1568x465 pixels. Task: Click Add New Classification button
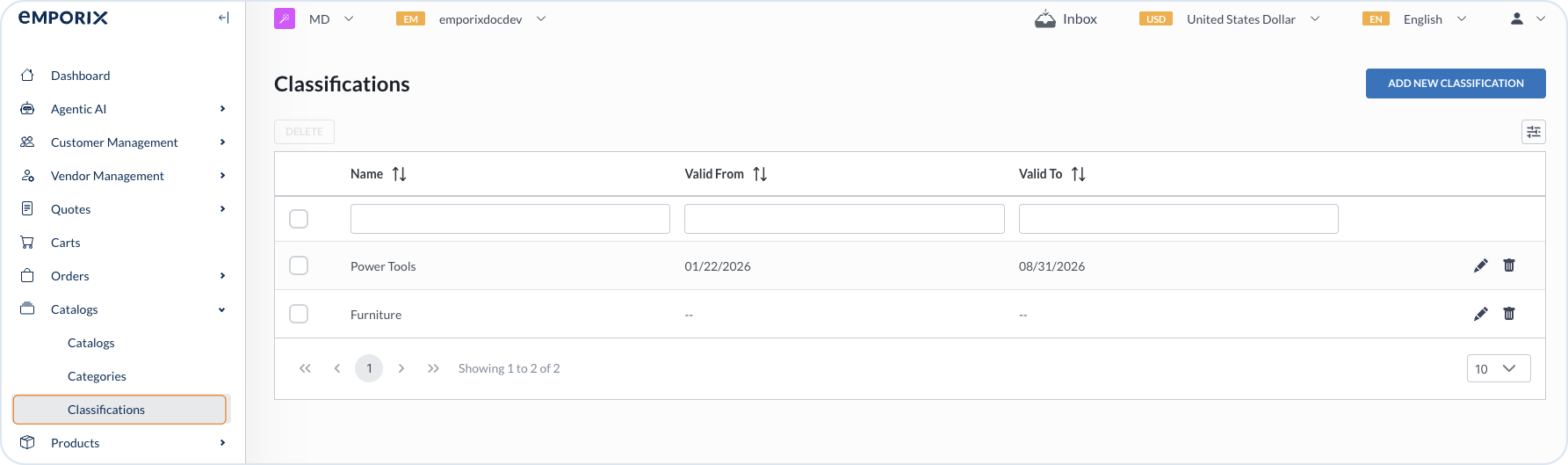point(1455,84)
